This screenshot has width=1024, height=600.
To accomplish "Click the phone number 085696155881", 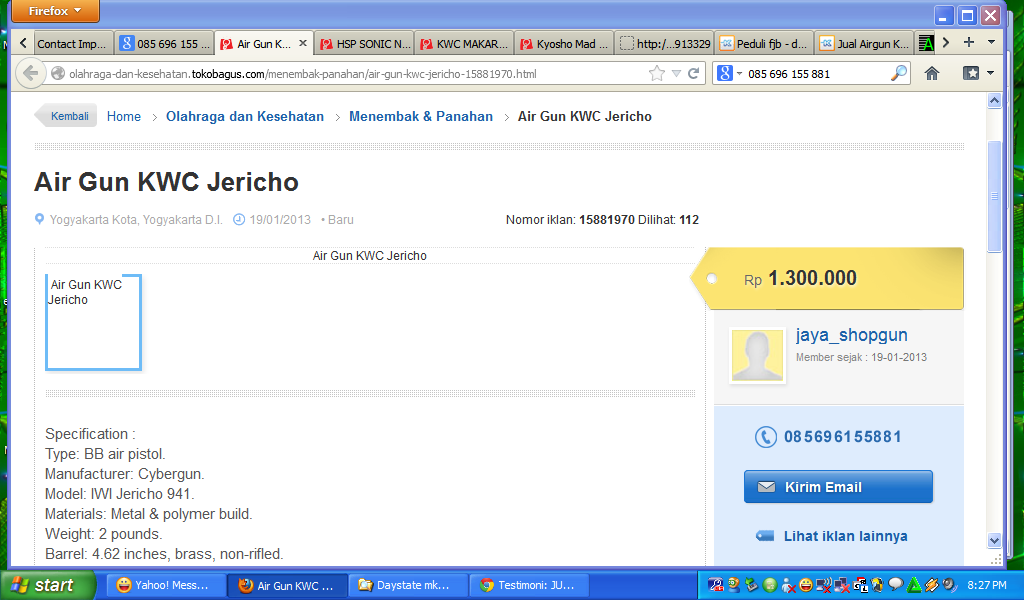I will point(842,437).
